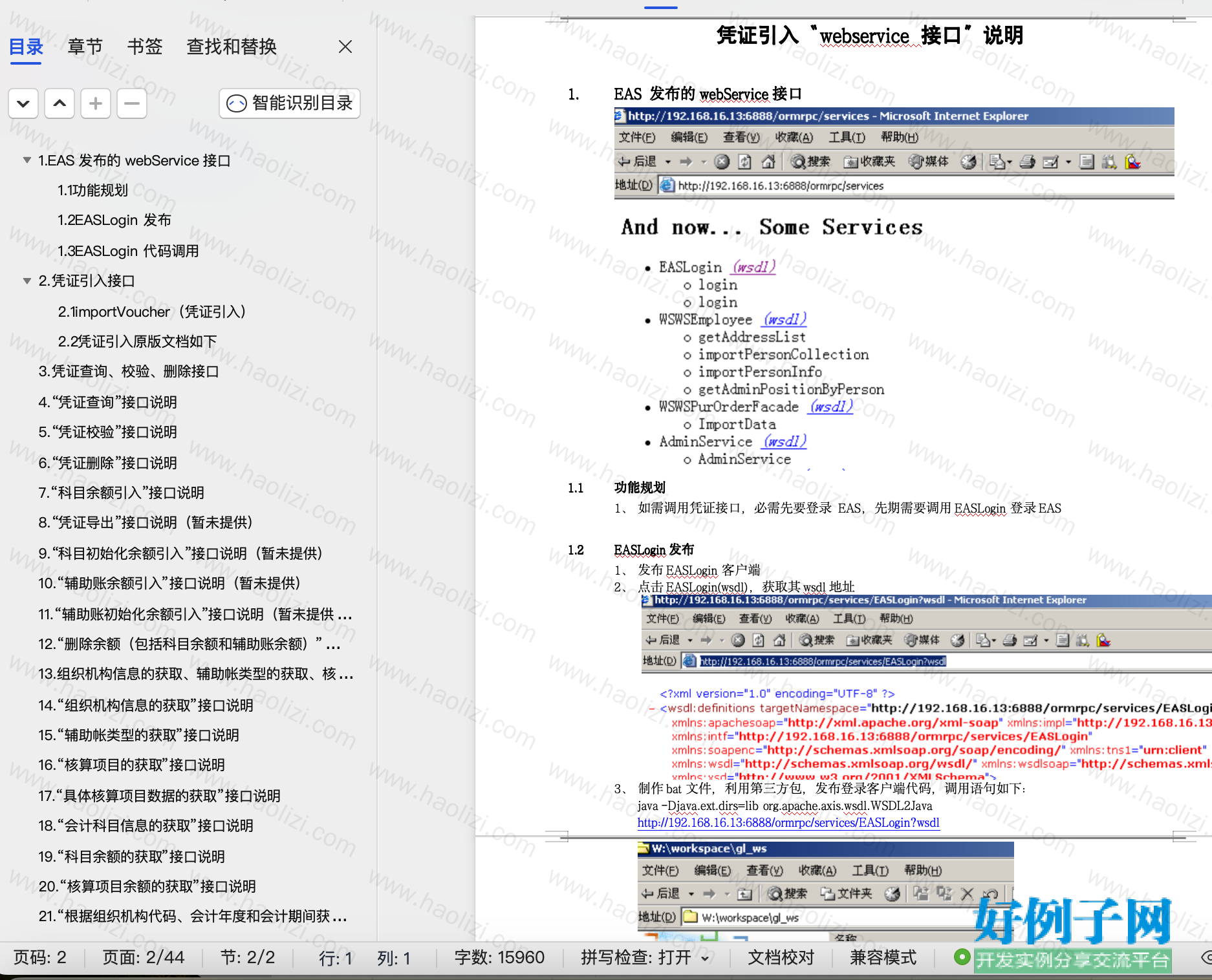Click the plus button to promote heading level

[96, 103]
